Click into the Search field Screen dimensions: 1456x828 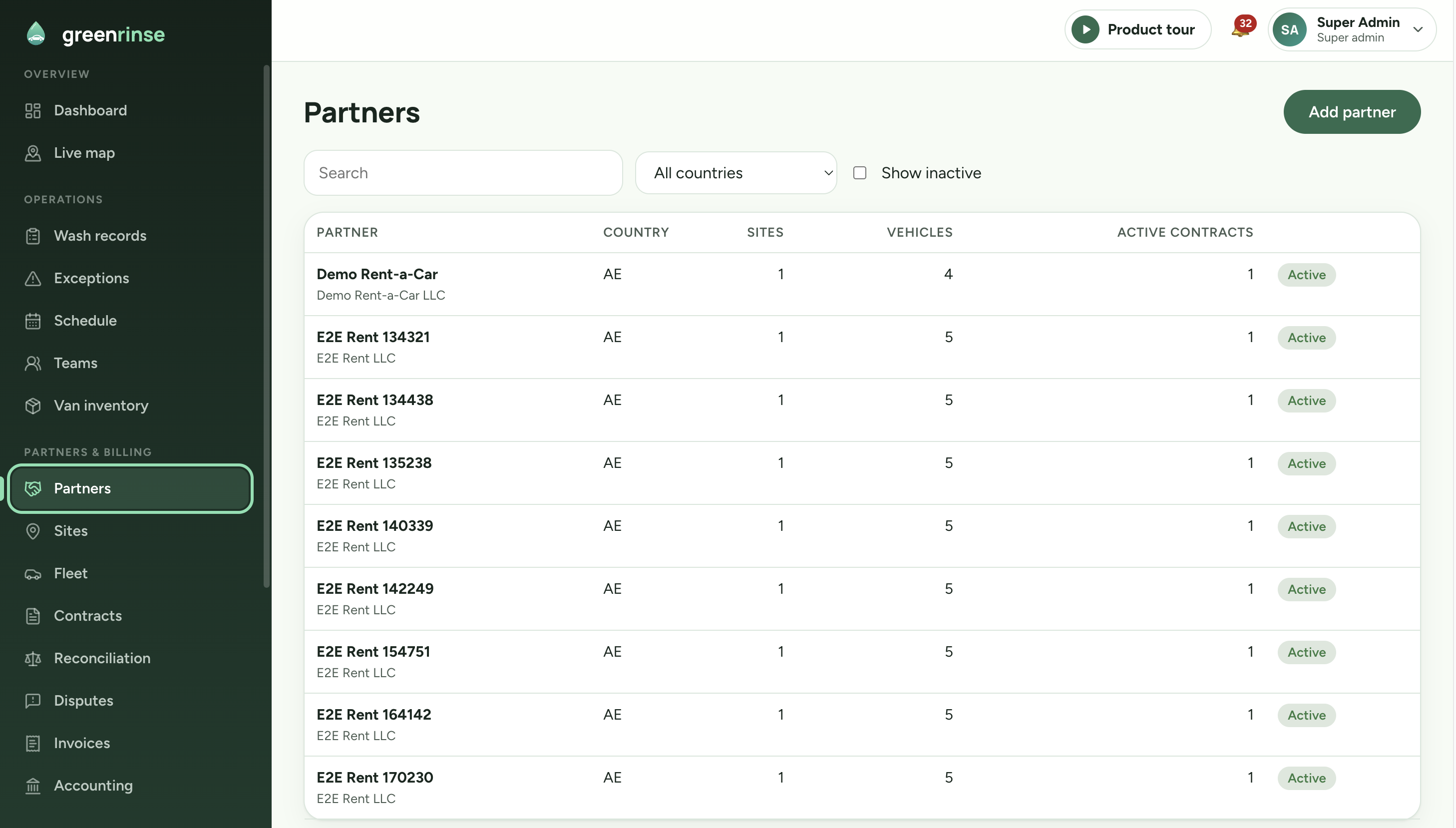point(463,172)
